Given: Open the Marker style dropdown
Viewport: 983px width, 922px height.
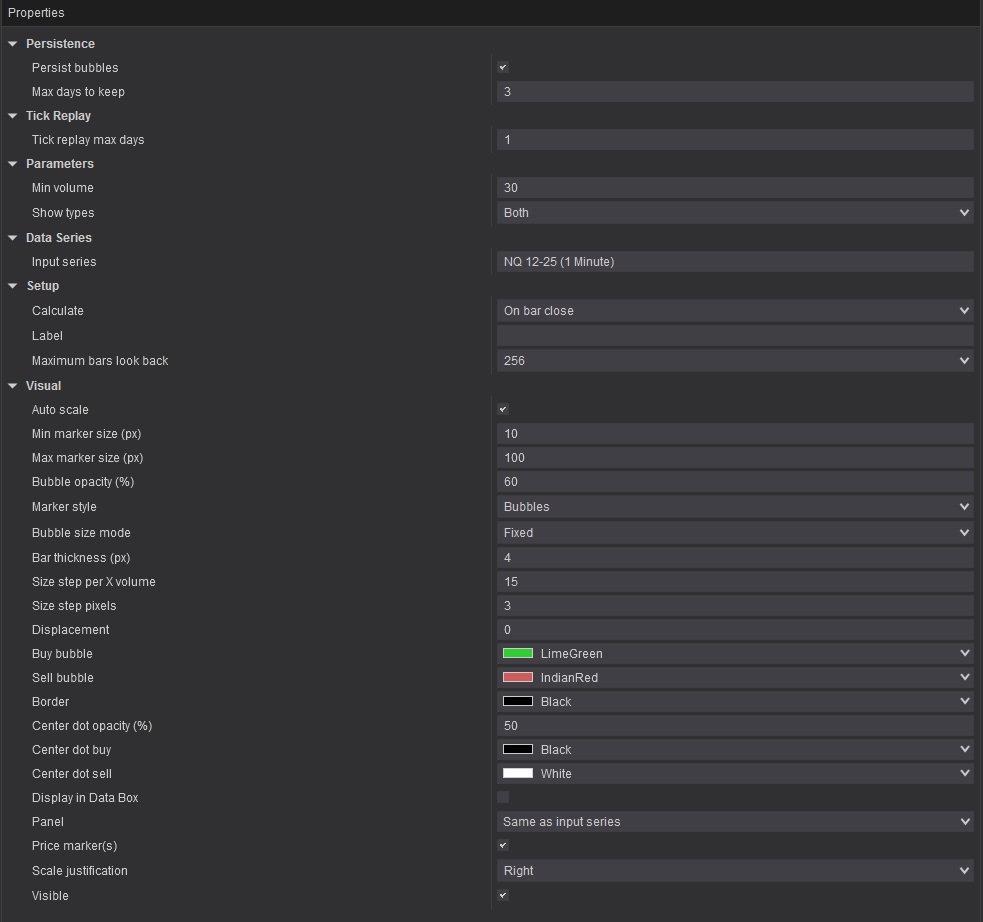Looking at the screenshot, I should pos(964,506).
